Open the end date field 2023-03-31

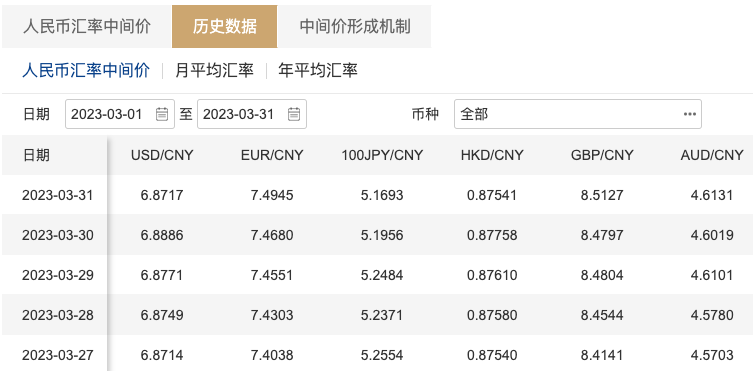coord(252,114)
